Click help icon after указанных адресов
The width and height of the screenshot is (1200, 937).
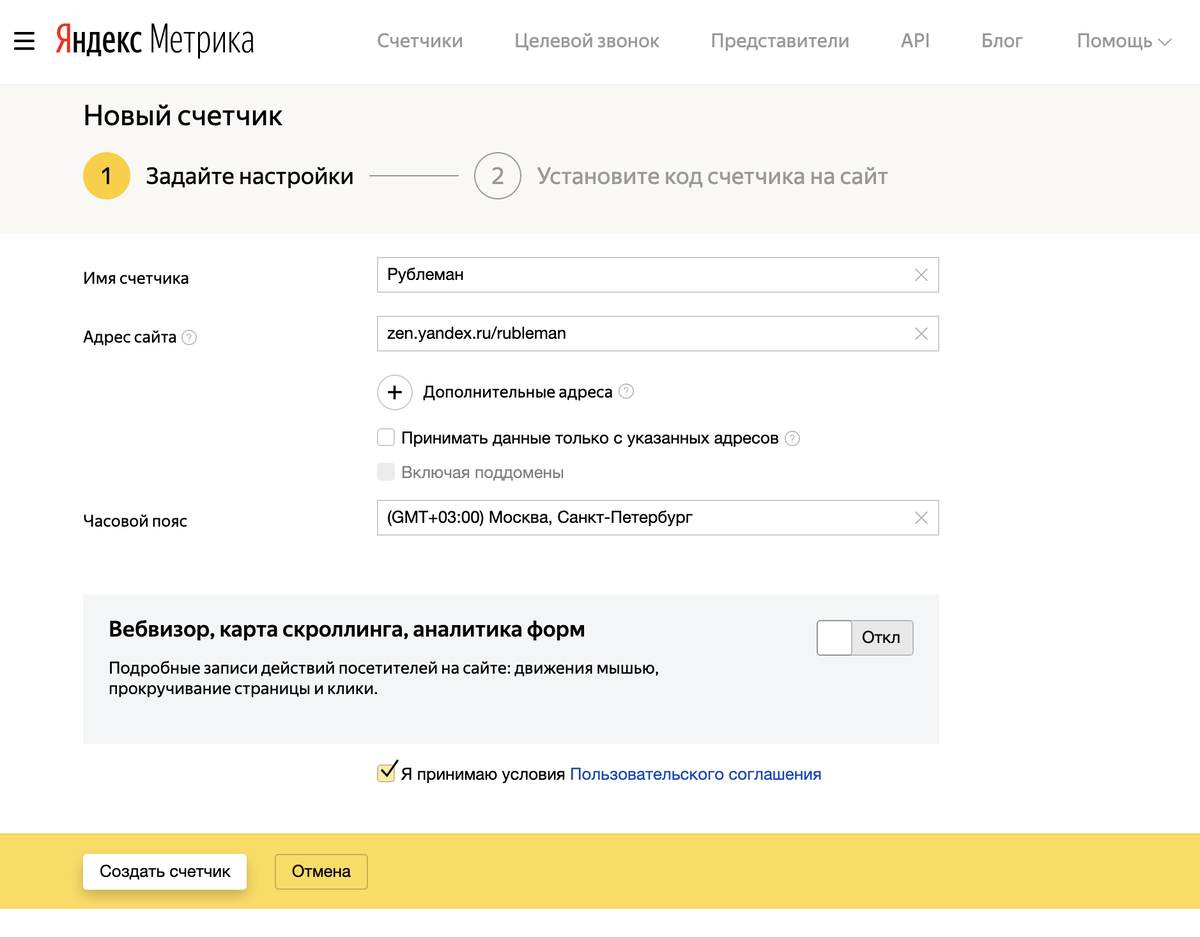point(793,438)
